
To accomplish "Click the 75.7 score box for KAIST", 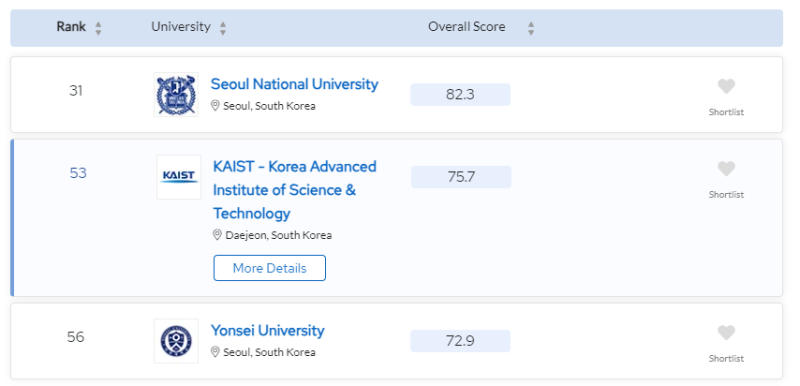I will [461, 177].
